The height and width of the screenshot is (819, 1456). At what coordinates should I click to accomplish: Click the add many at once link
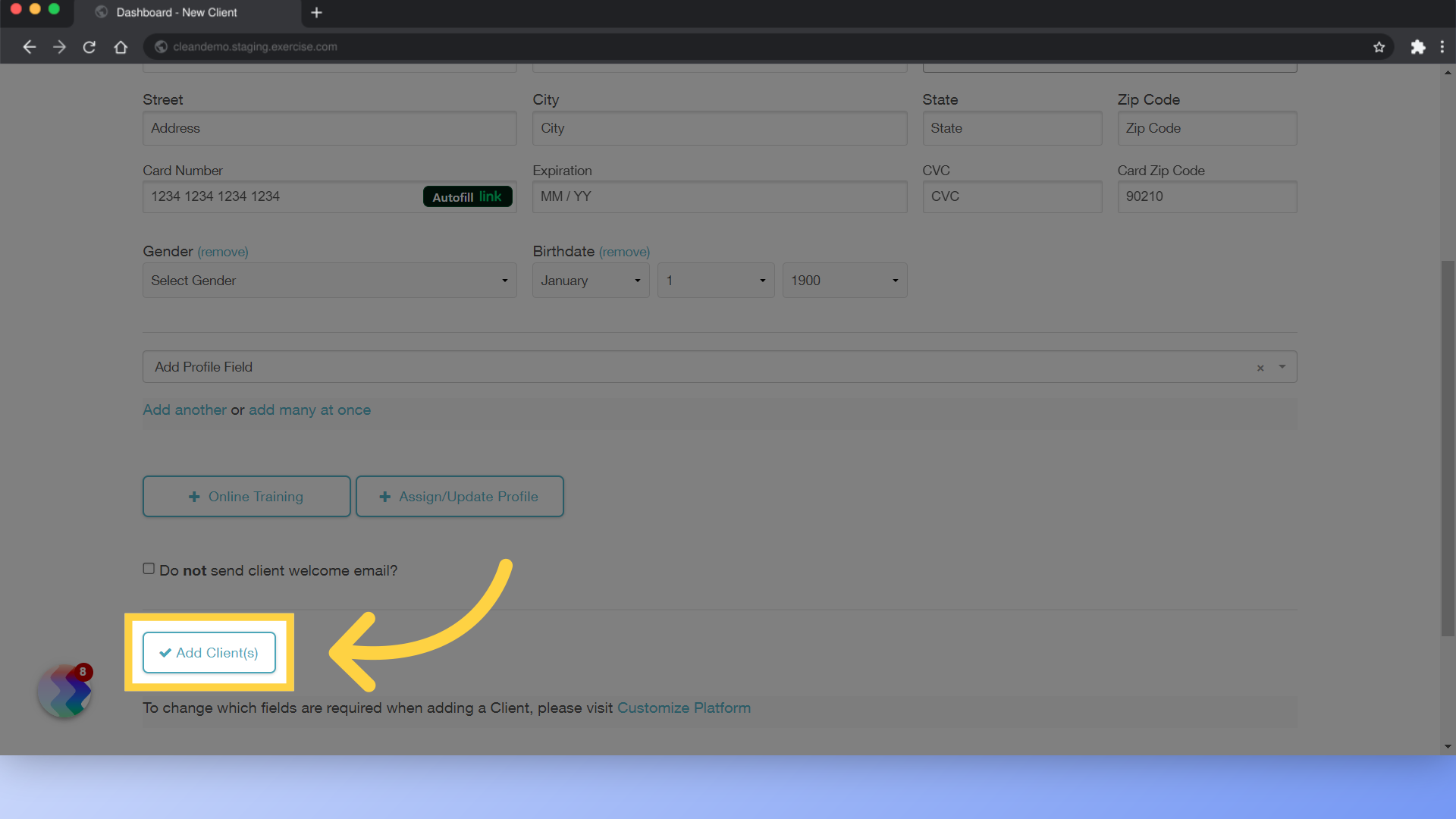[309, 409]
